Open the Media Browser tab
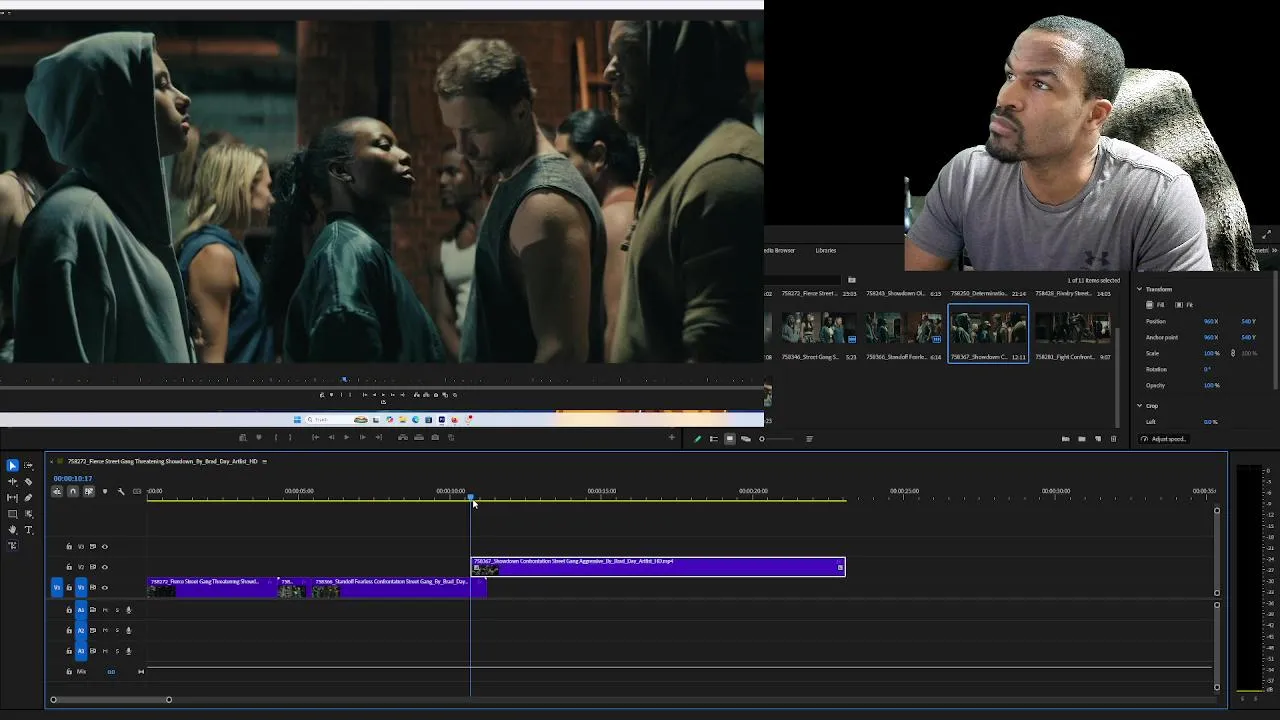The height and width of the screenshot is (720, 1280). 780,250
